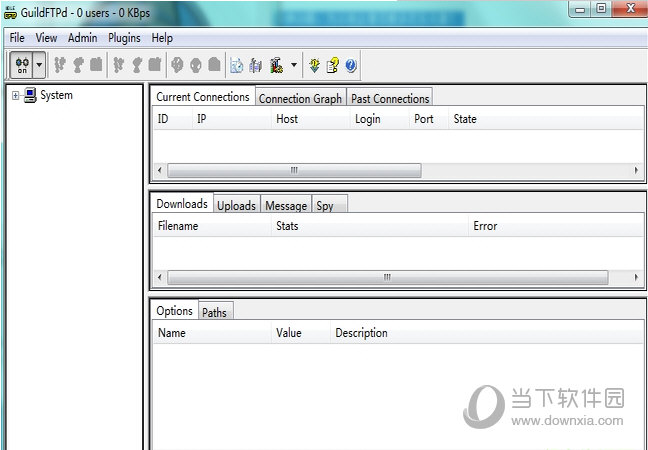
Task: Click the first grayed group icon after on dropdown
Action: click(x=60, y=65)
